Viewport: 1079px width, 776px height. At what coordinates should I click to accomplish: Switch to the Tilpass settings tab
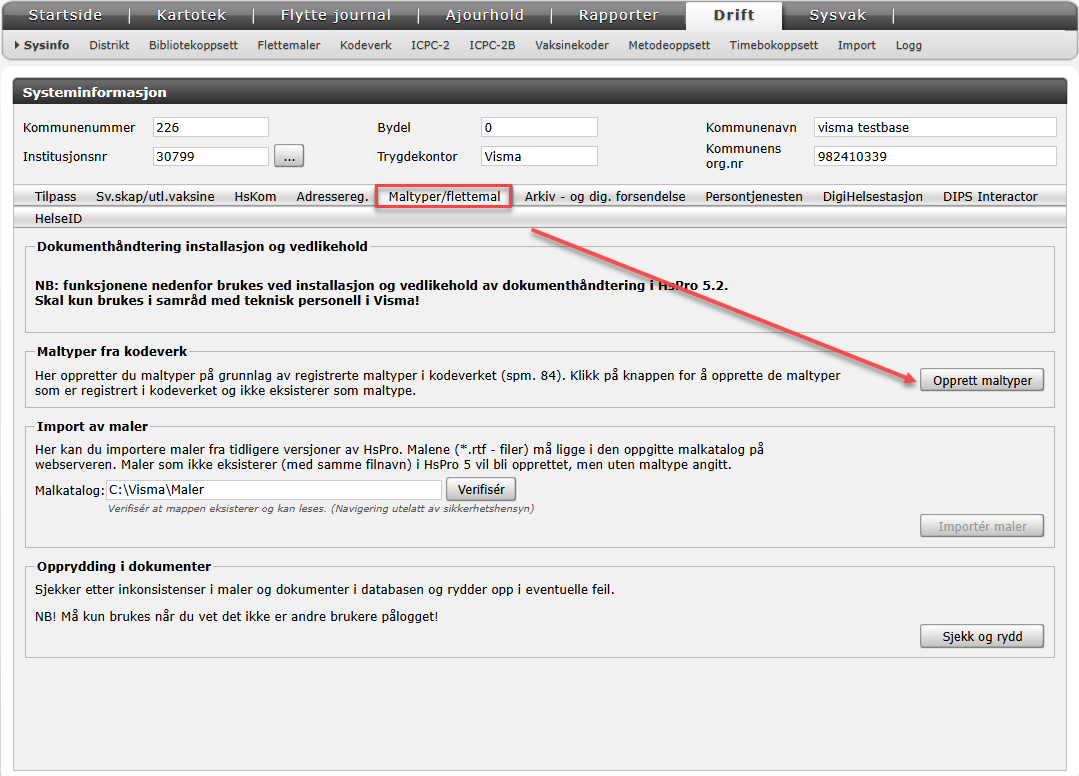[x=55, y=197]
